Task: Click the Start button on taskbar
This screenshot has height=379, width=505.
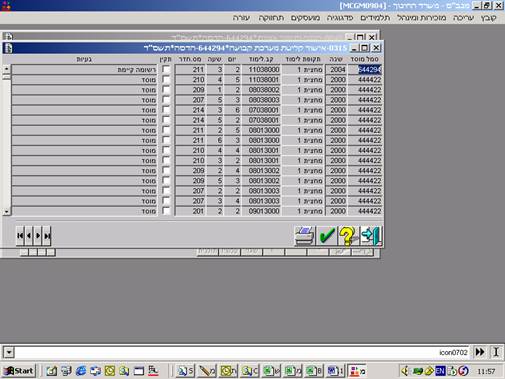Action: click(x=19, y=371)
